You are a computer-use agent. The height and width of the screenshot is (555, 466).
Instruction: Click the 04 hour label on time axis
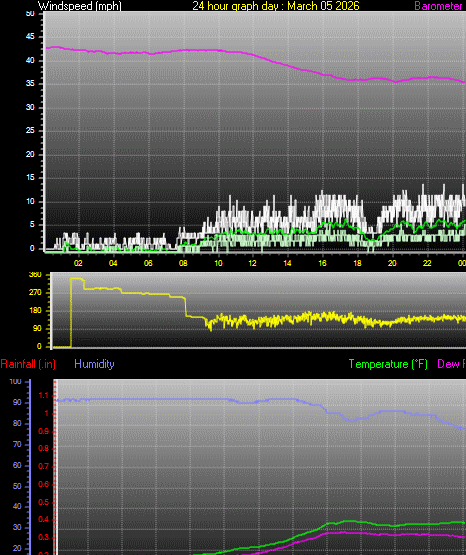(x=113, y=263)
